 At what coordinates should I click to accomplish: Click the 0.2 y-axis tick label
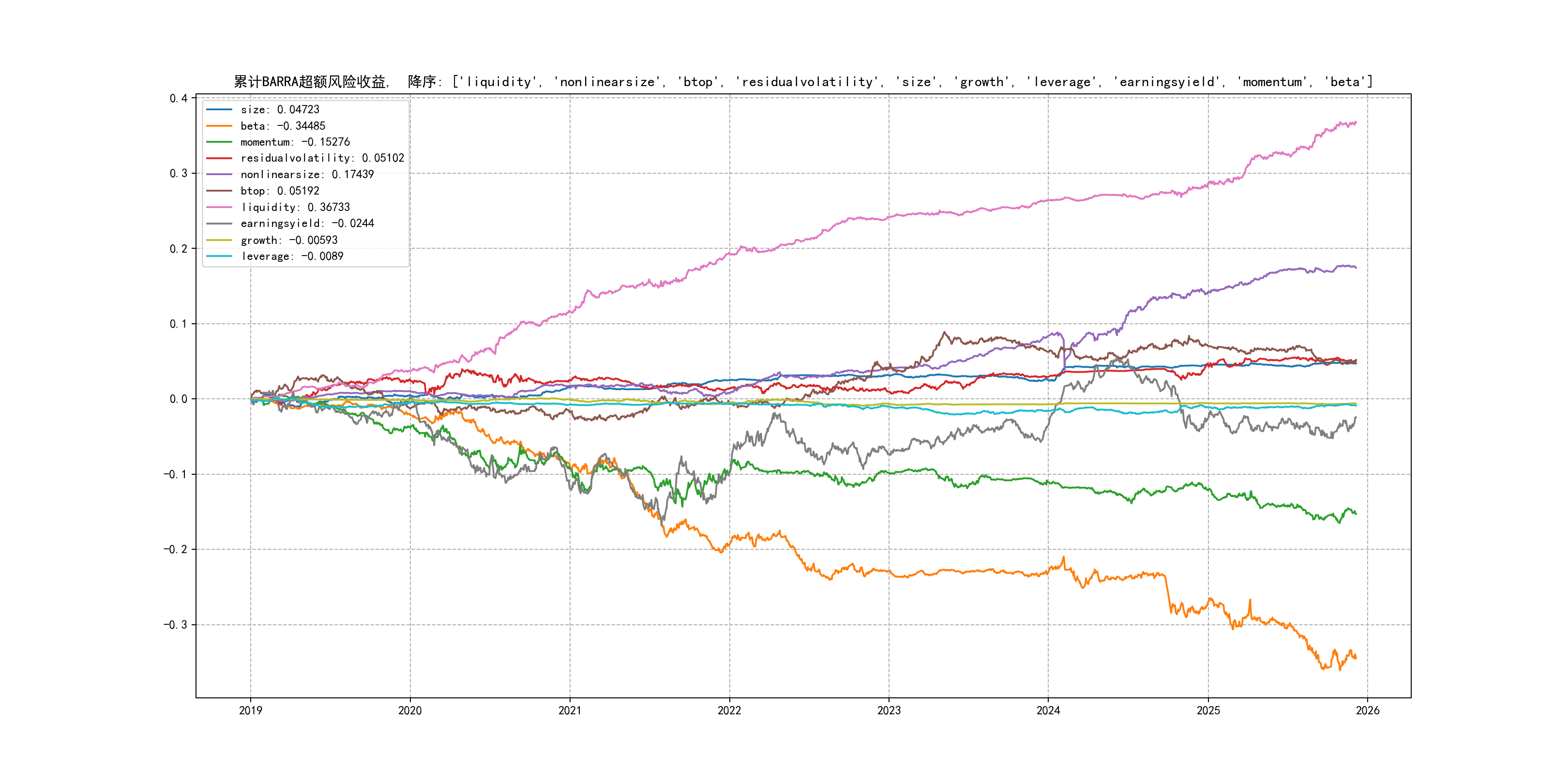coord(179,249)
